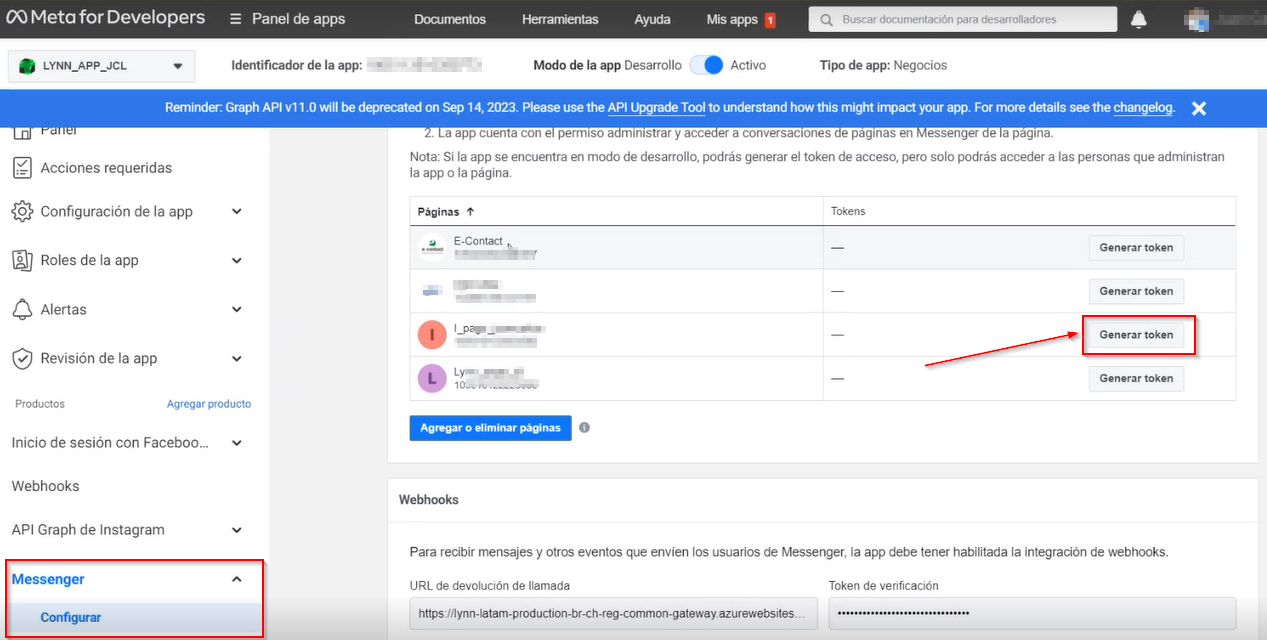
Task: Click the Tipo de app: Negocios label
Action: [883, 65]
